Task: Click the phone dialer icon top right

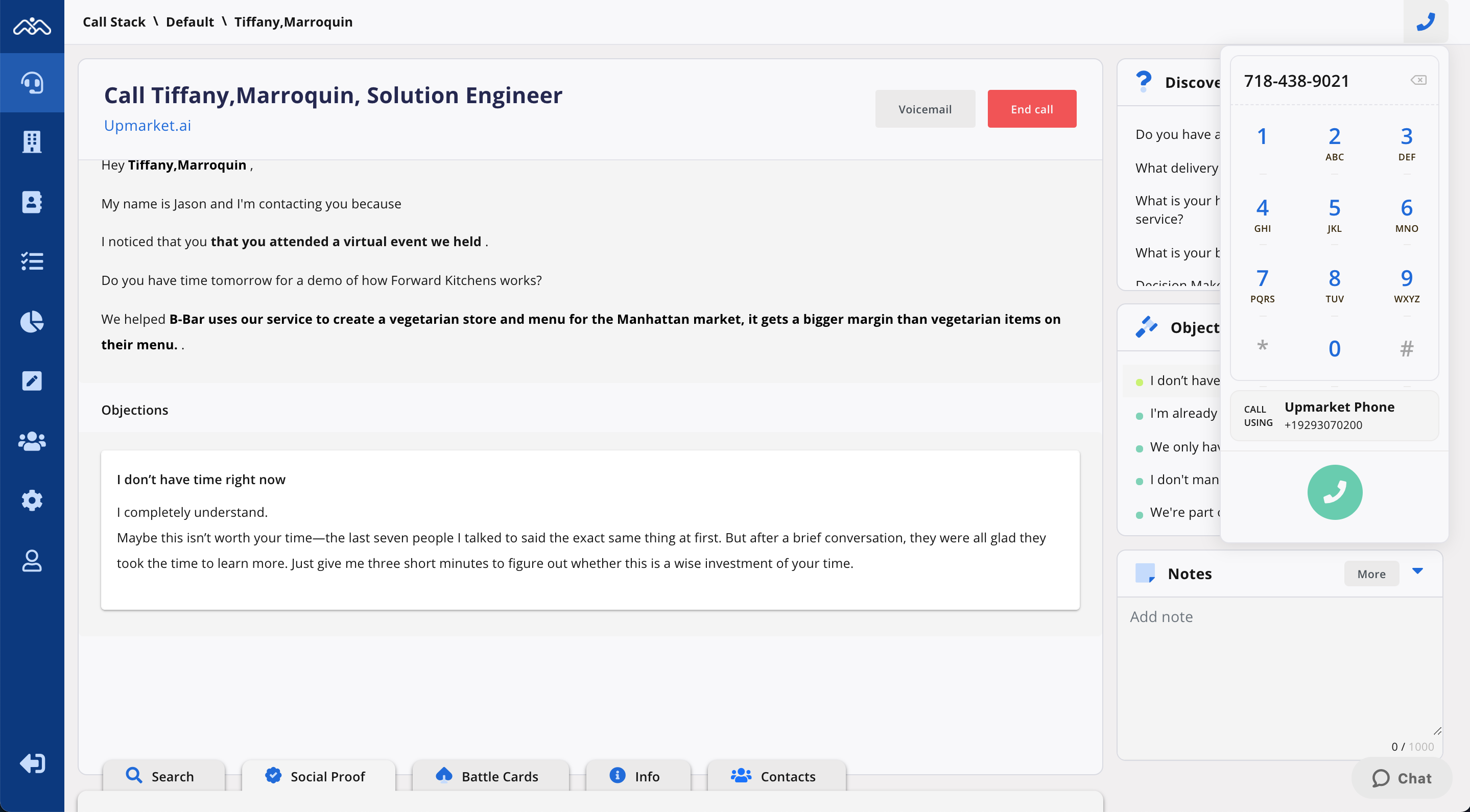Action: coord(1425,21)
